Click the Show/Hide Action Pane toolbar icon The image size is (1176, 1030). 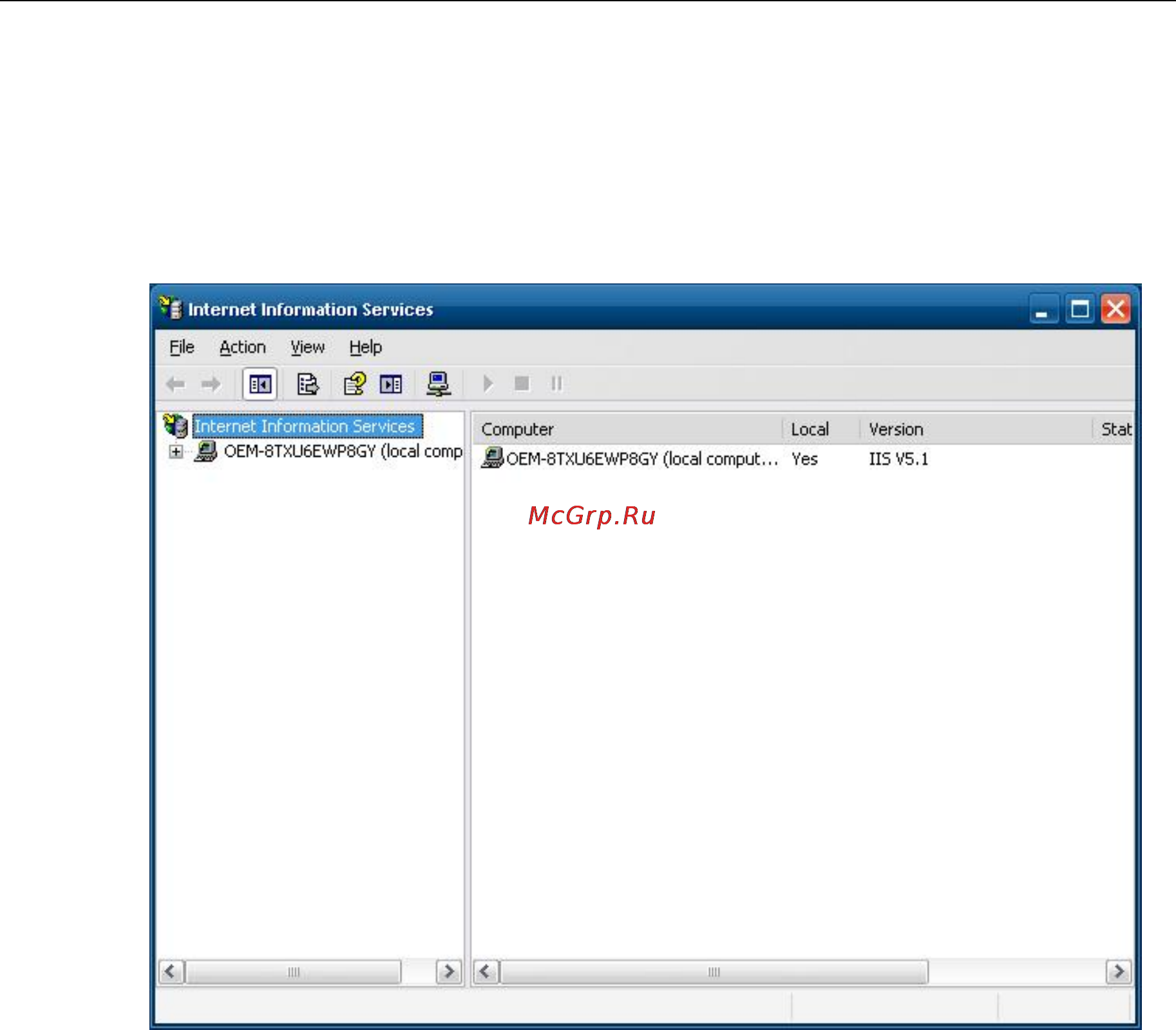click(391, 385)
